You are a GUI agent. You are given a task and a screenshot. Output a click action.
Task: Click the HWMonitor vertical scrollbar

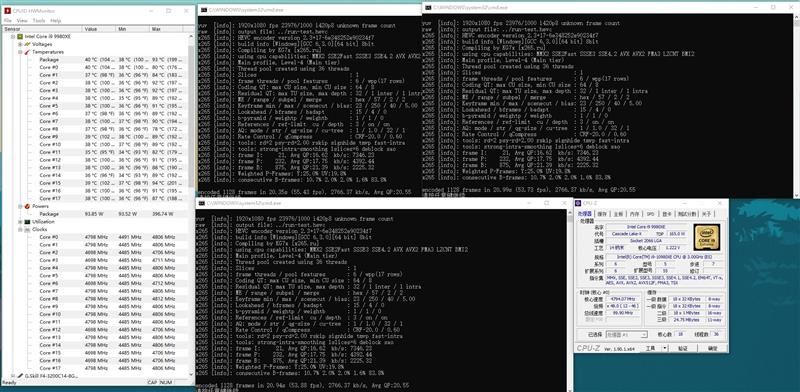pos(191,204)
